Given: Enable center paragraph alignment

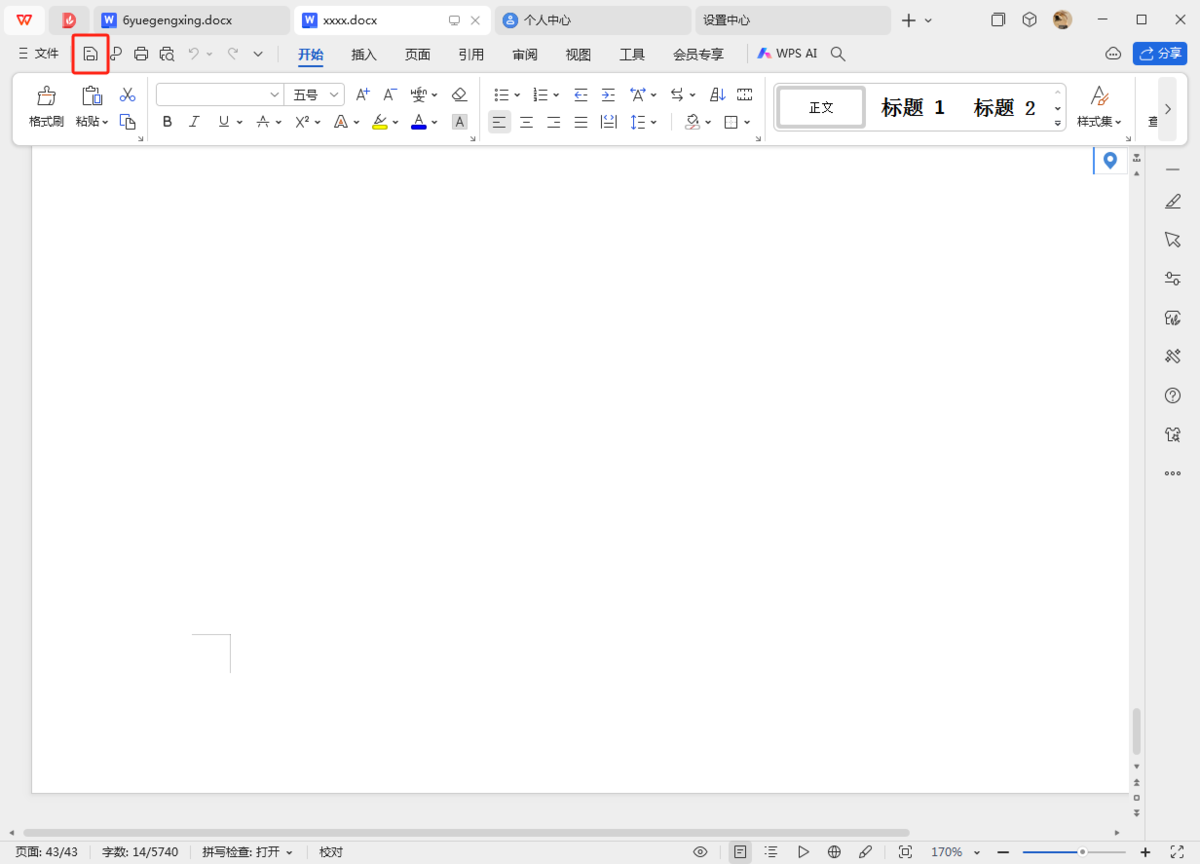Looking at the screenshot, I should click(526, 122).
